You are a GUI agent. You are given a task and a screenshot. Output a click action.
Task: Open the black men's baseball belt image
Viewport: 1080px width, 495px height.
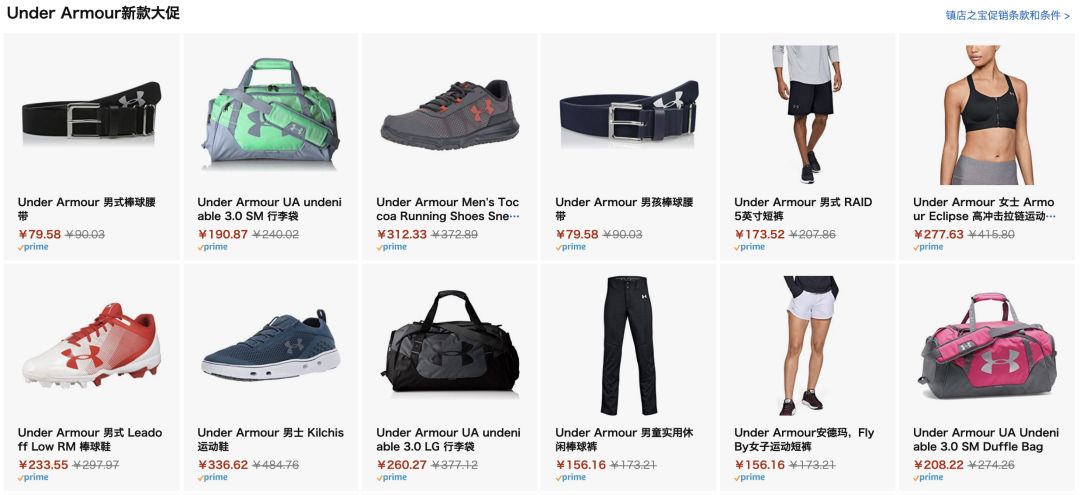pos(92,112)
